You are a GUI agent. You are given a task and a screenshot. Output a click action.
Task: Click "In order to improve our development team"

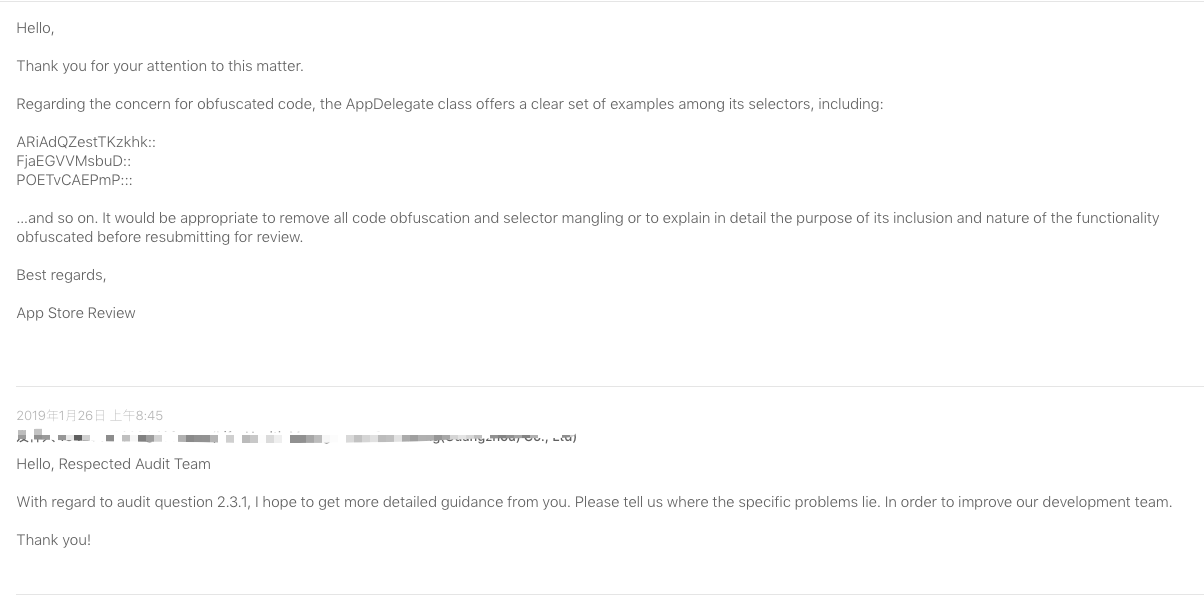pyautogui.click(x=1028, y=502)
